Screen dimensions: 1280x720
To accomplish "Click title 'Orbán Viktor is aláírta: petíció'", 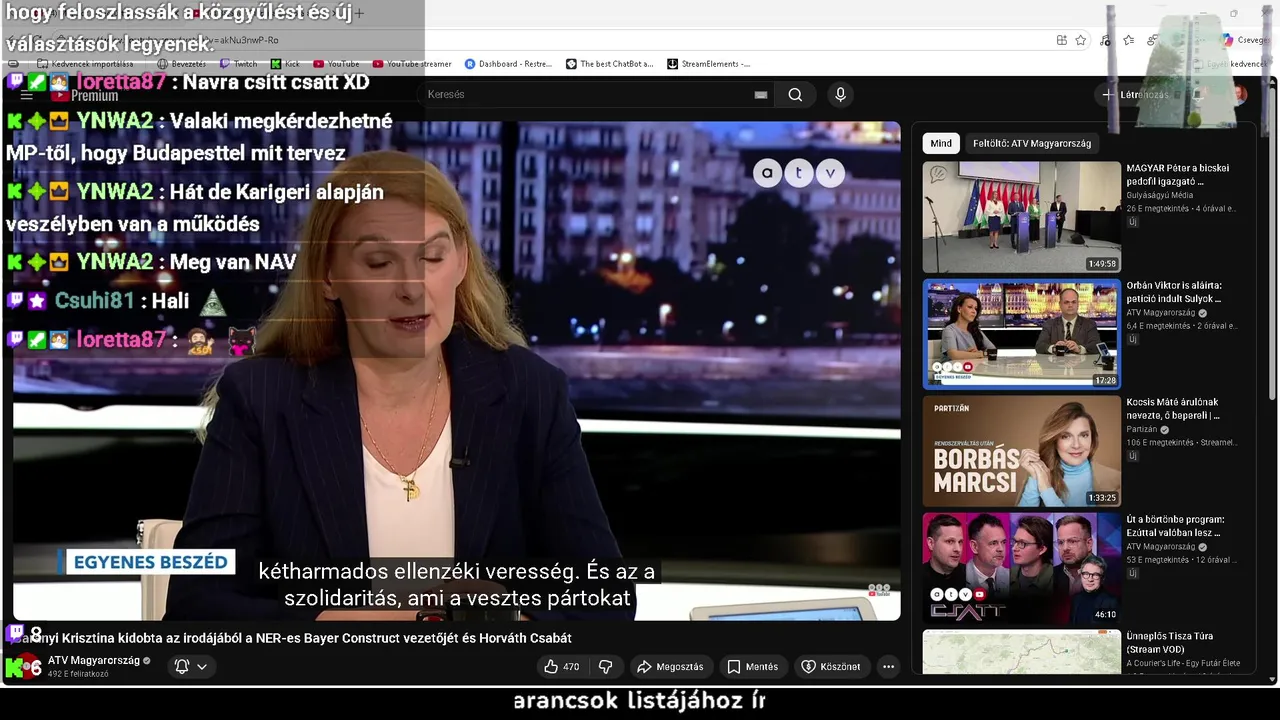I will (1174, 292).
